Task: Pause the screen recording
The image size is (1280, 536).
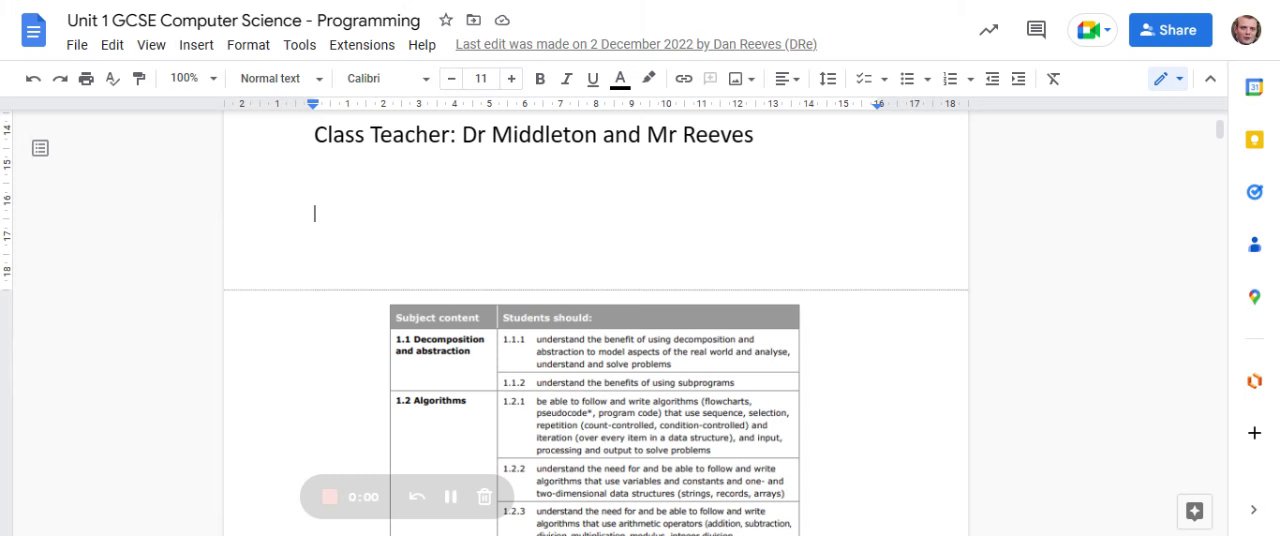Action: click(451, 497)
